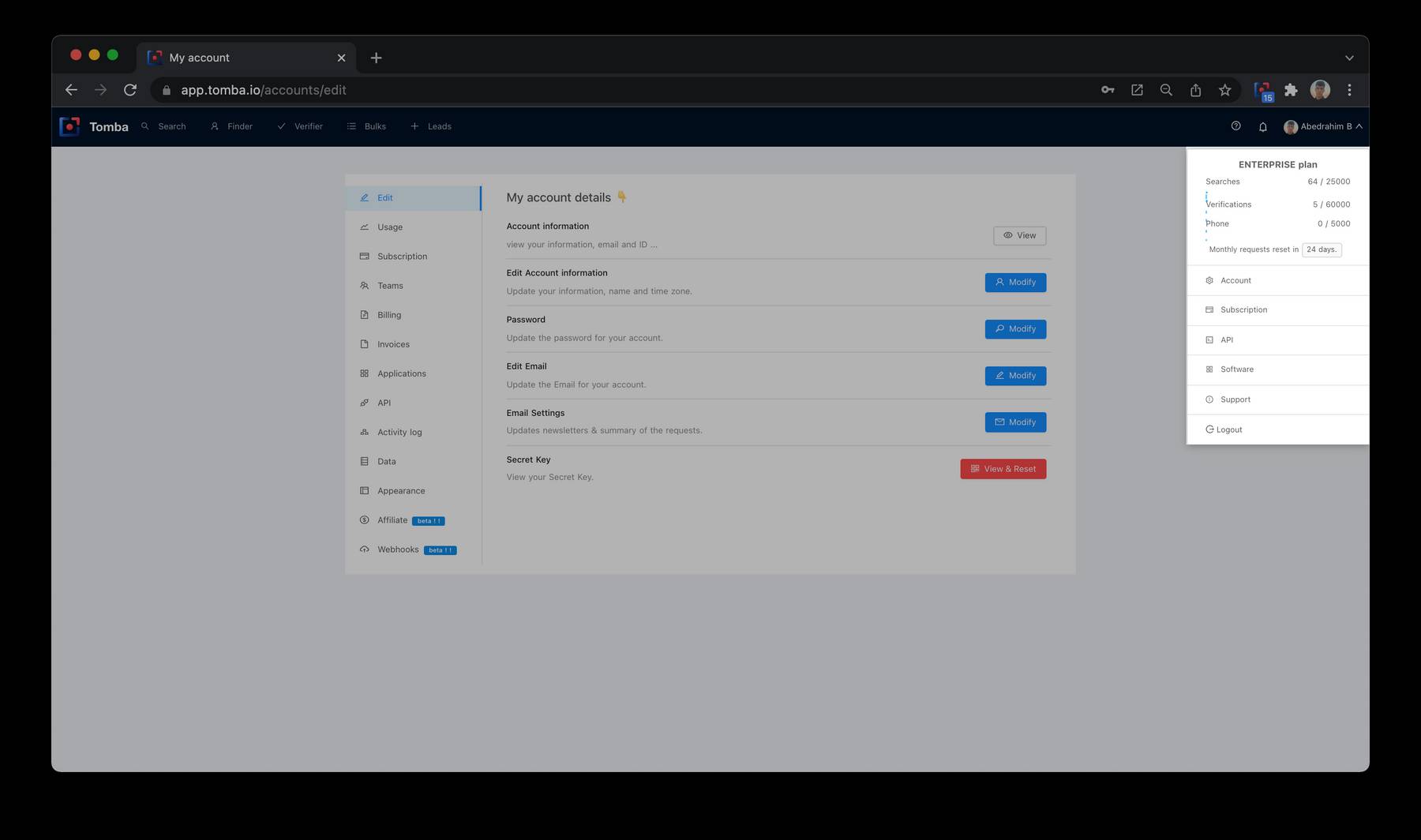Open Affiliate beta section
The width and height of the screenshot is (1421, 840).
pos(413,520)
